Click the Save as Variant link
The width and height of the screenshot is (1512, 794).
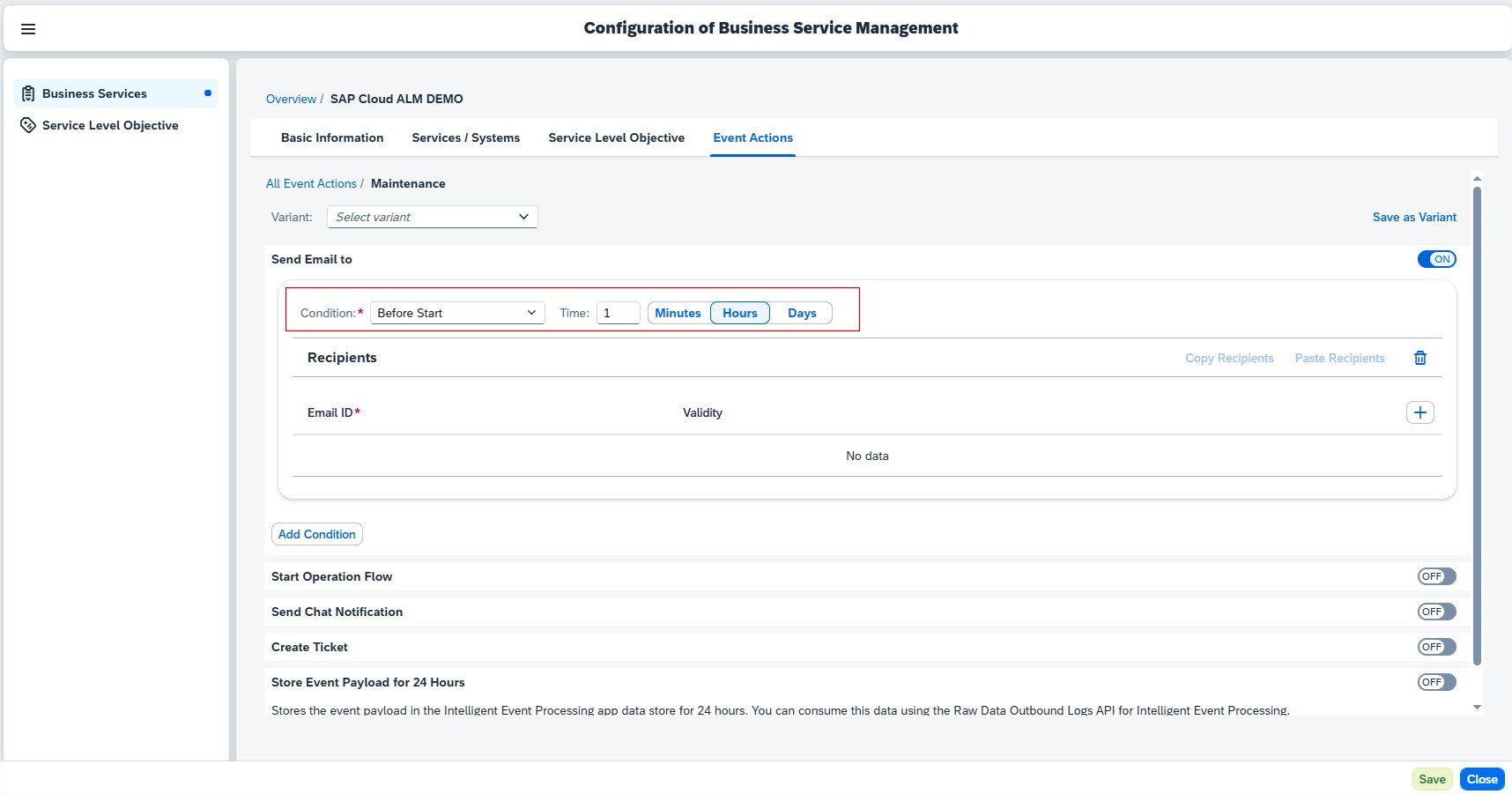point(1413,217)
